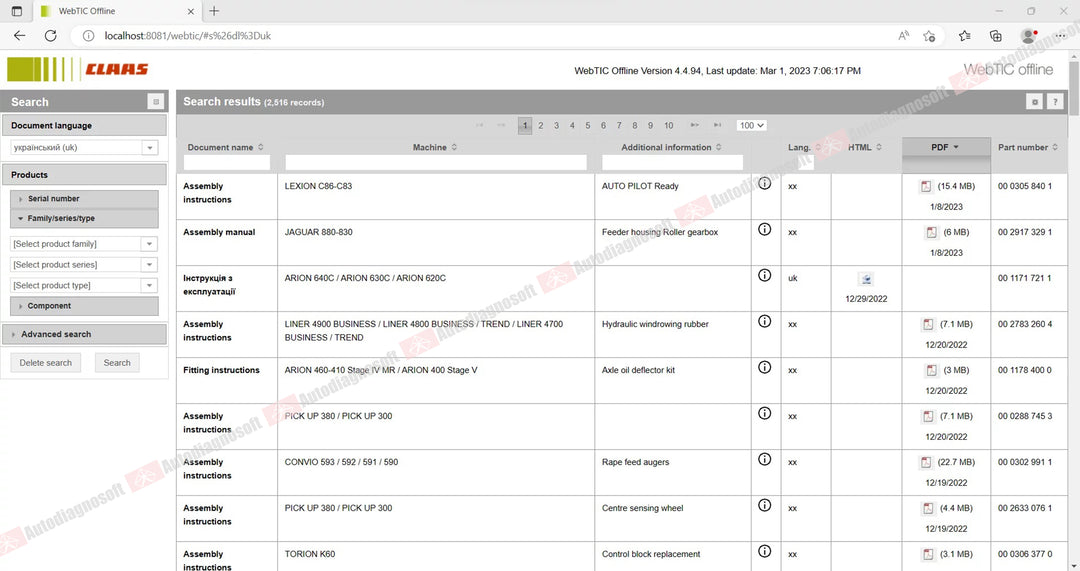Go to results page 10

pyautogui.click(x=669, y=125)
